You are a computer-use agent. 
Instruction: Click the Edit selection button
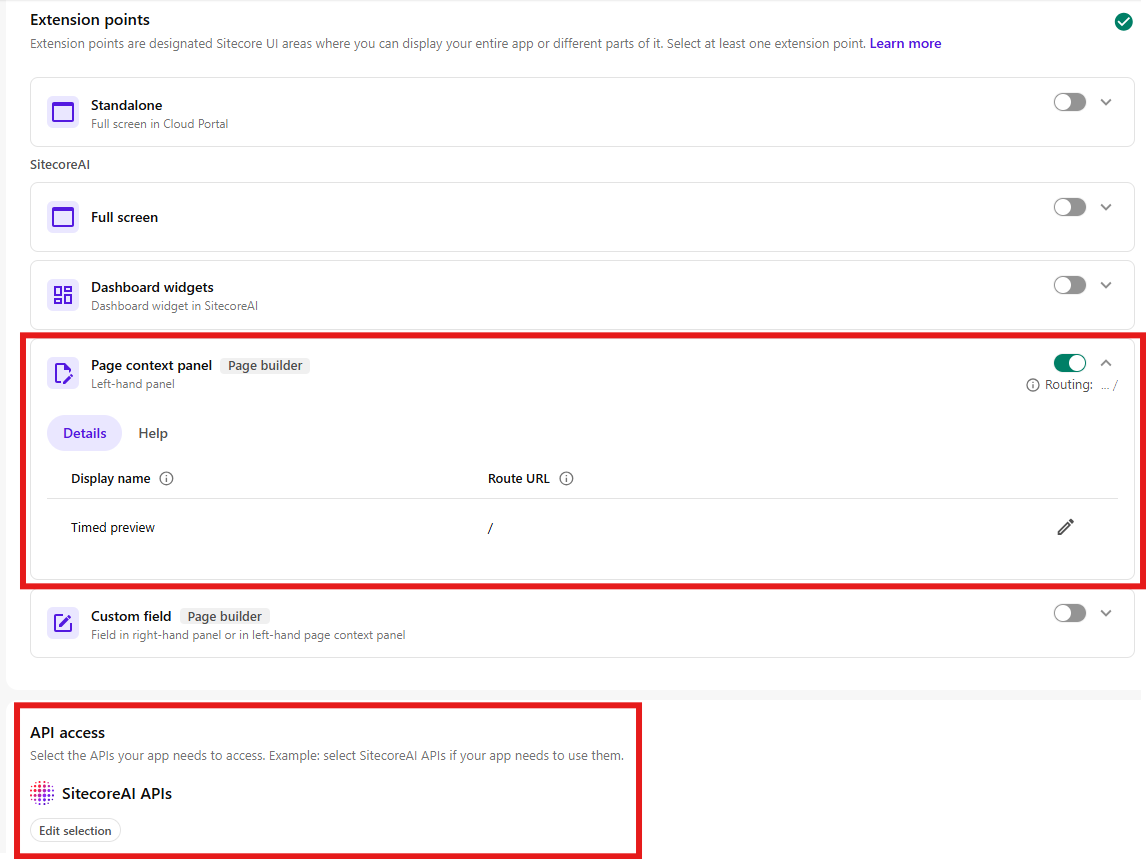point(75,830)
